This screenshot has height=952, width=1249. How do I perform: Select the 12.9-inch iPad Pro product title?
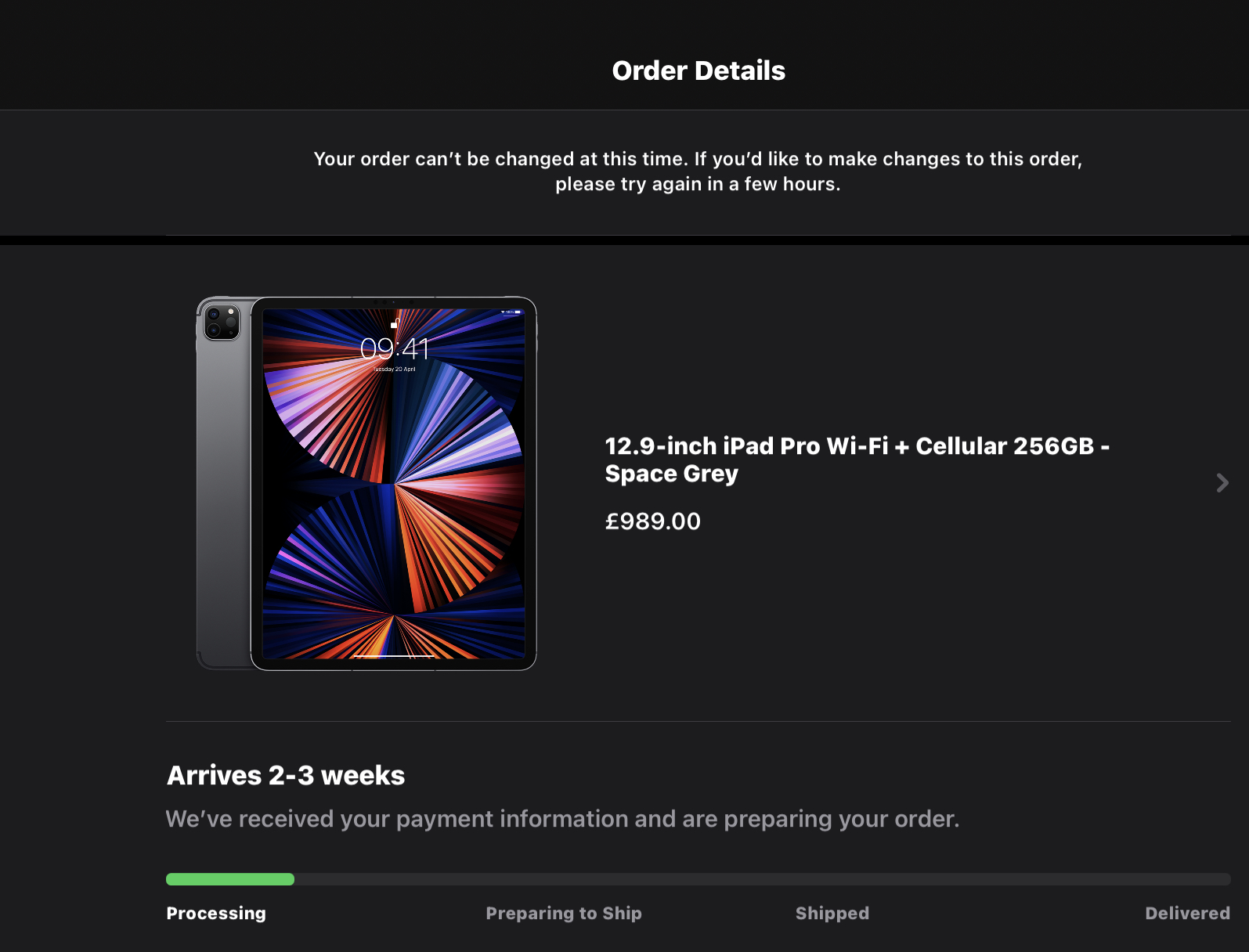(857, 460)
